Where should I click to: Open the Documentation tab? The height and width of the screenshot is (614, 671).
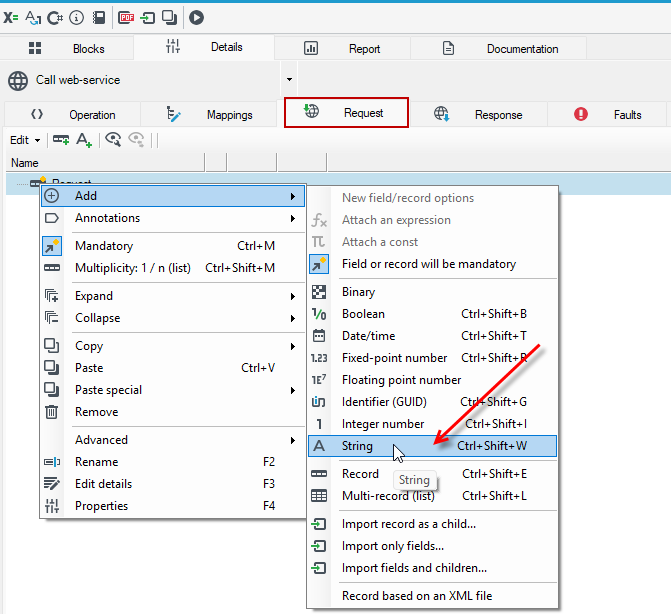(499, 48)
